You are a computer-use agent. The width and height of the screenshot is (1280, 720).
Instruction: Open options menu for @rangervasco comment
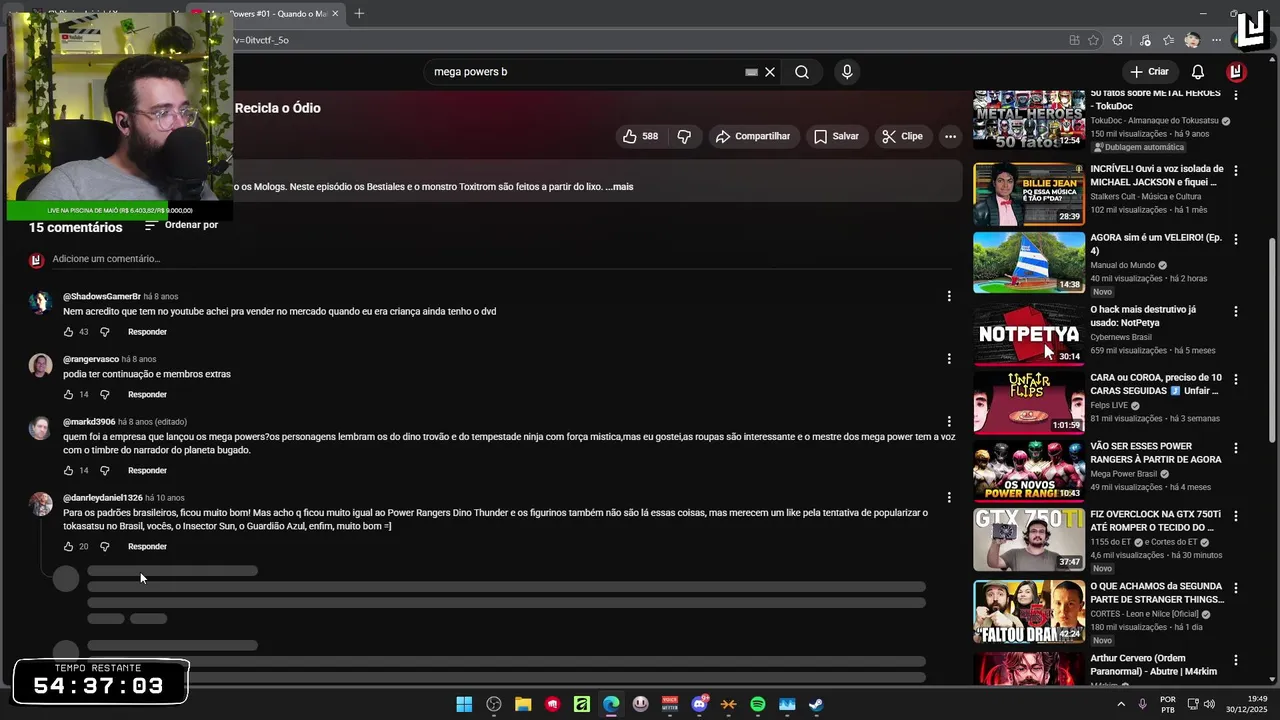pos(949,359)
